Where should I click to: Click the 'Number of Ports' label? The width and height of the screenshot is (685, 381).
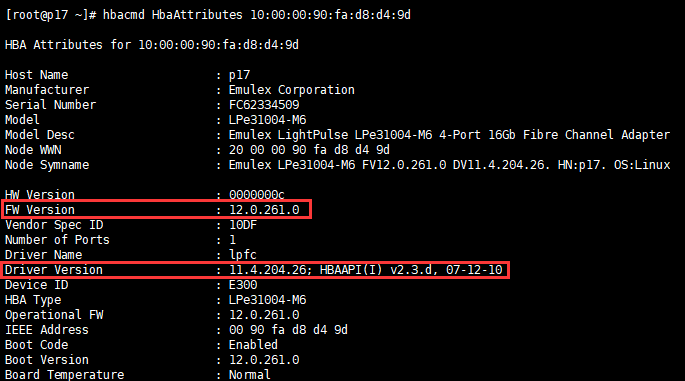[57, 240]
